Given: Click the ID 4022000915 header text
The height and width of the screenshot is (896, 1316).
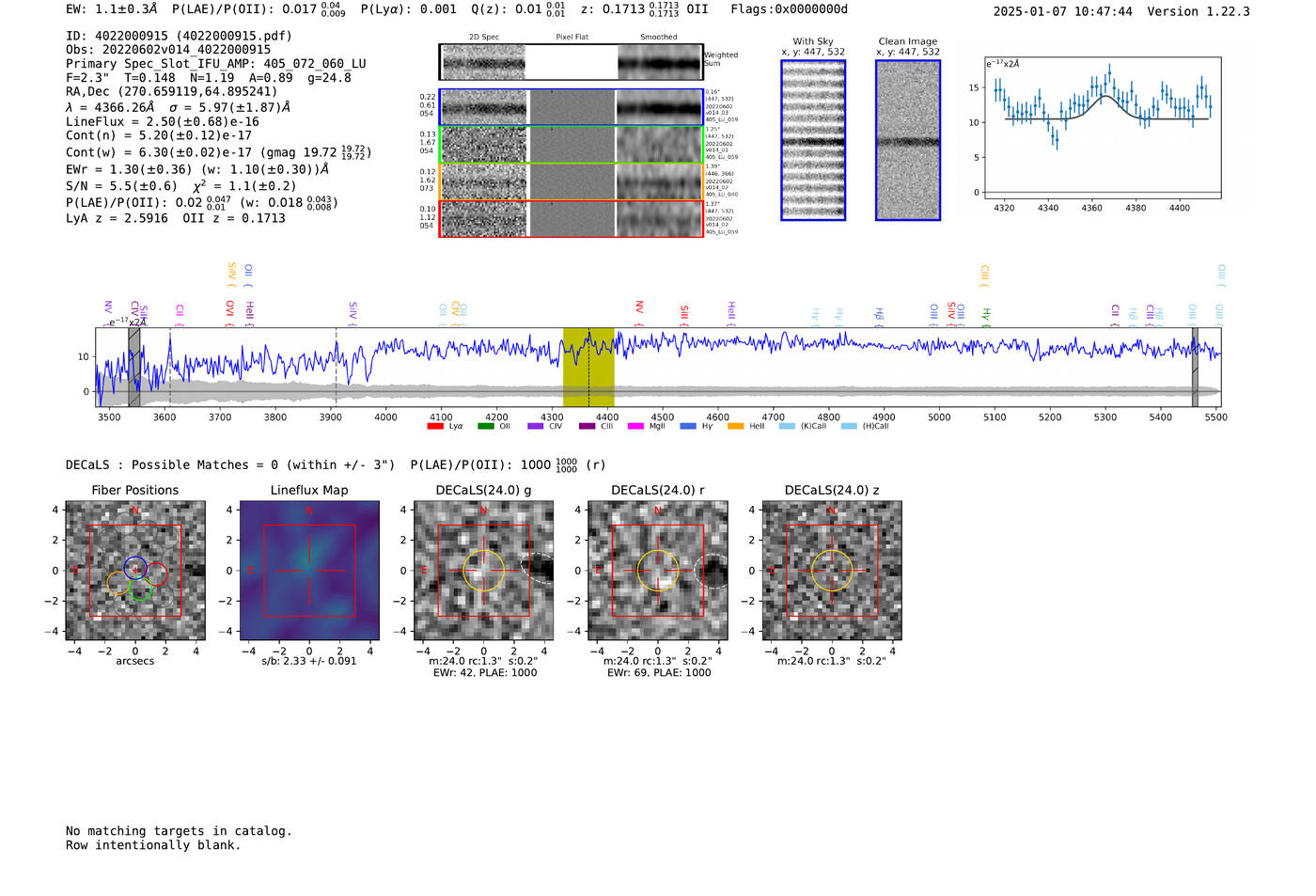Looking at the screenshot, I should pyautogui.click(x=179, y=36).
